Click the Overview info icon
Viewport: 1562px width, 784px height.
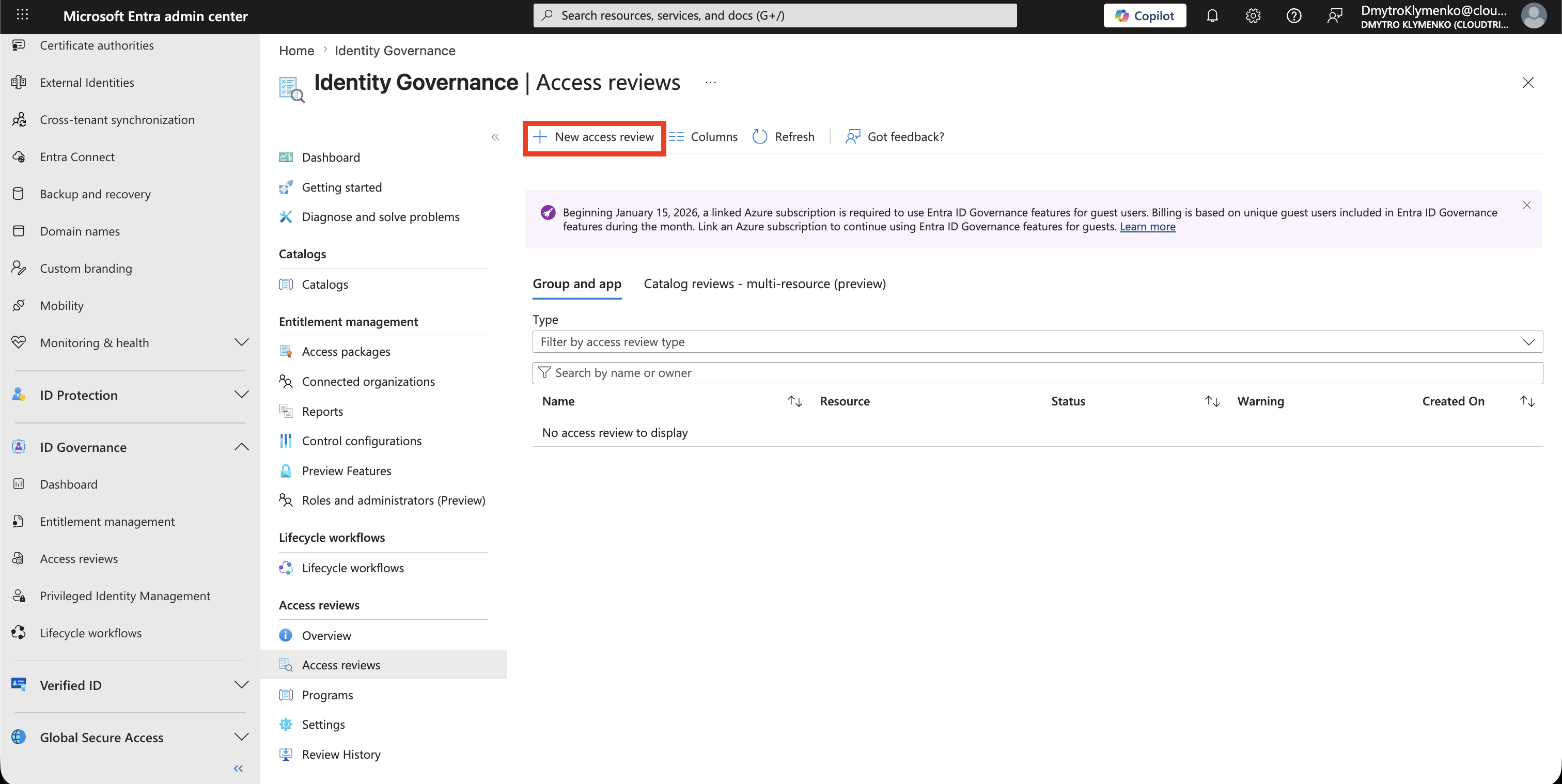(x=286, y=635)
